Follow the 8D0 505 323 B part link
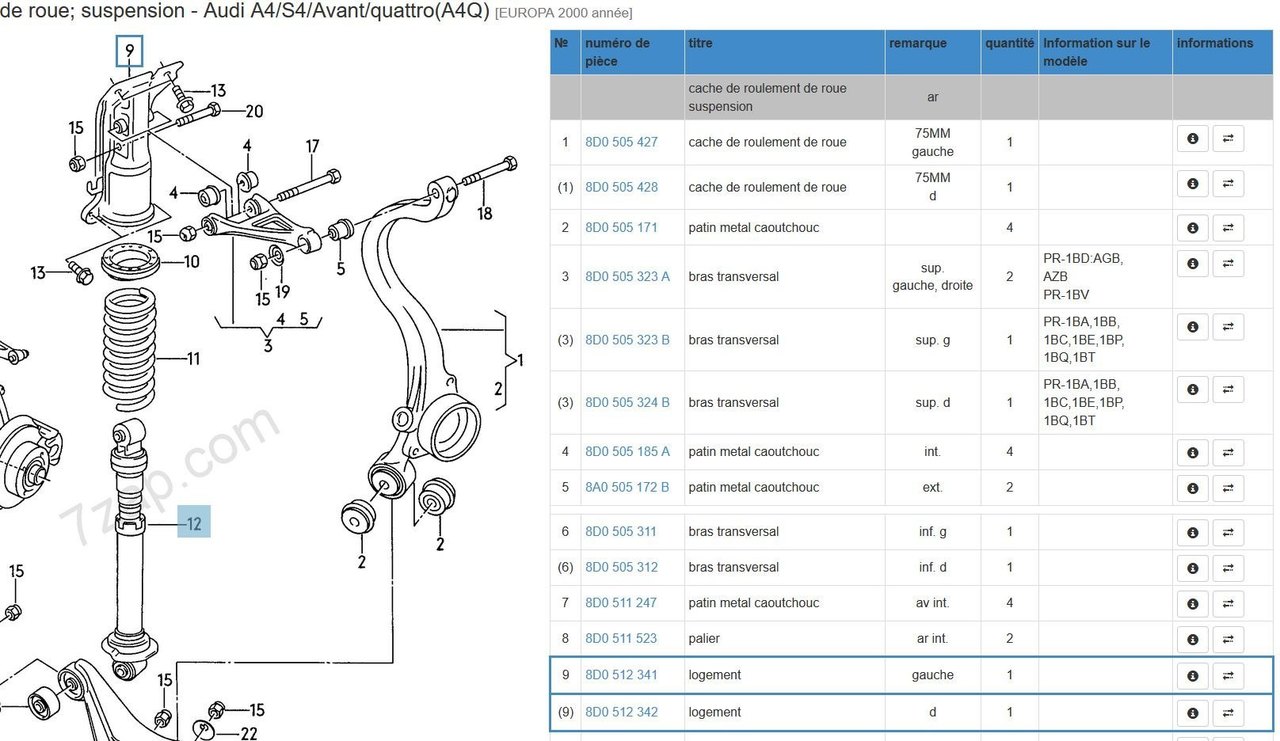 [x=627, y=340]
